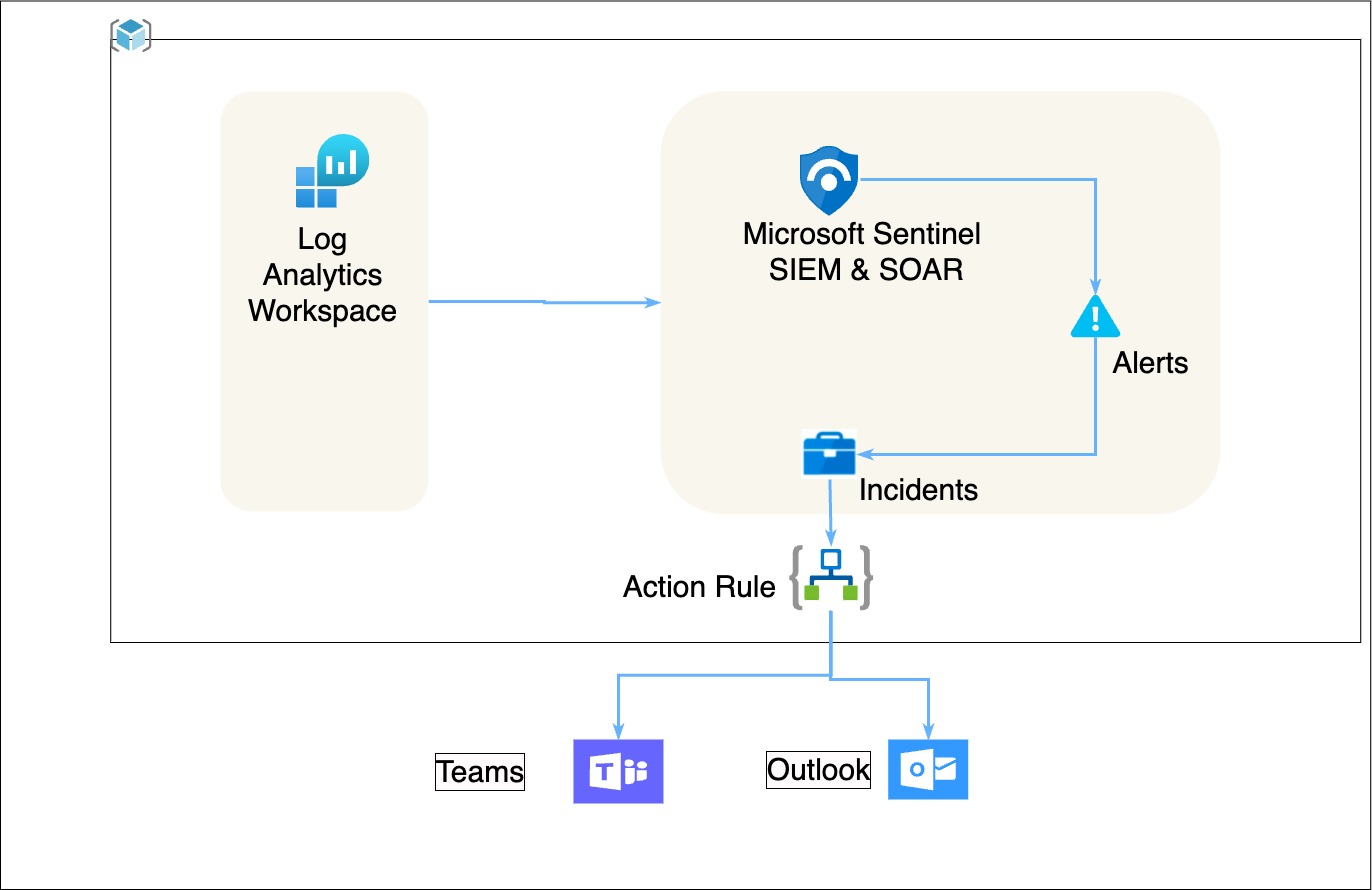The image size is (1372, 890).
Task: Select the "Incidents" text label
Action: coord(918,490)
